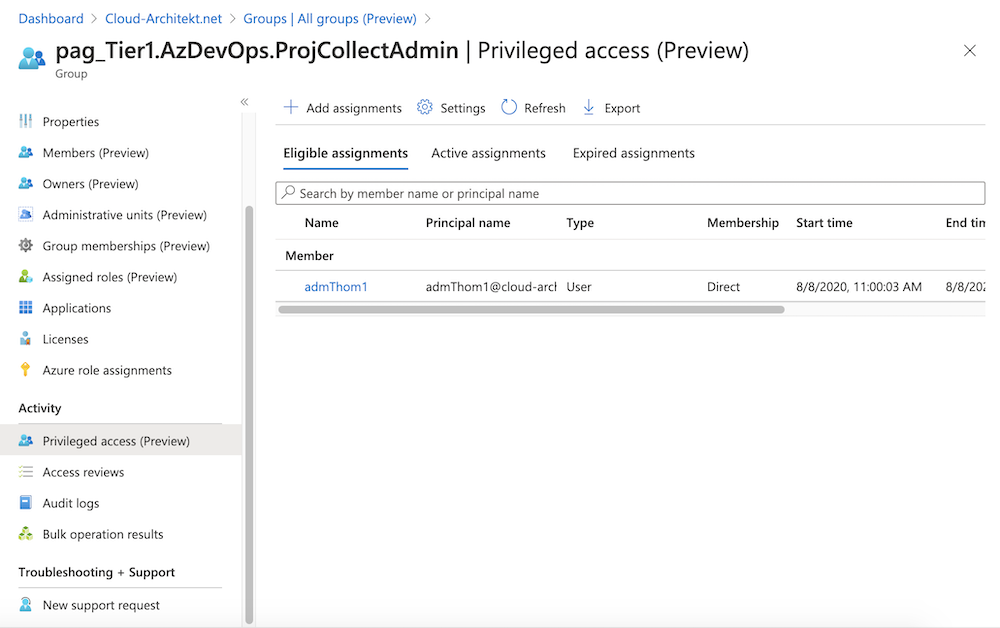Image resolution: width=1000 pixels, height=628 pixels.
Task: Click the Member group row label
Action: 309,256
